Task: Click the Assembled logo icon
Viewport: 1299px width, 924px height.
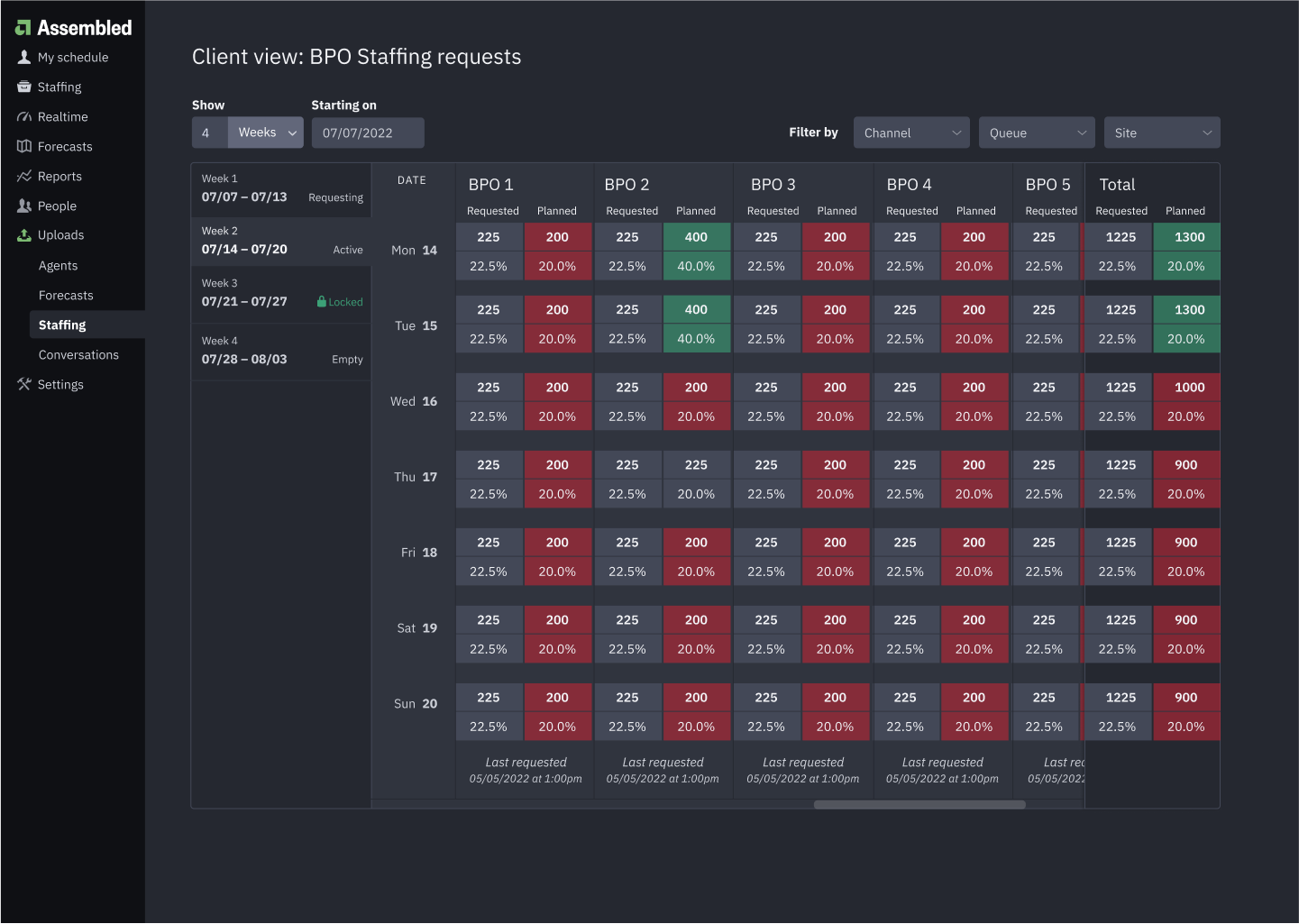Action: [x=23, y=28]
